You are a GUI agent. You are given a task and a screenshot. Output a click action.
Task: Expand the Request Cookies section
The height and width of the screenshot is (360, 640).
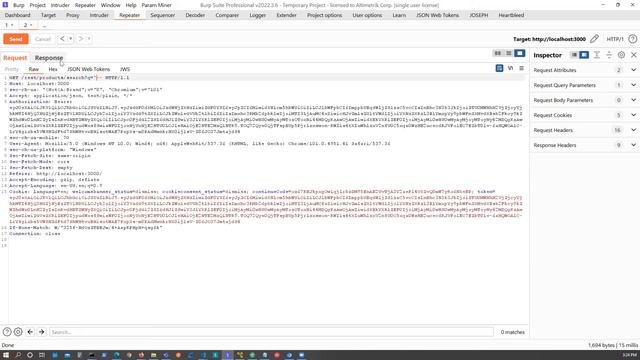click(x=584, y=115)
